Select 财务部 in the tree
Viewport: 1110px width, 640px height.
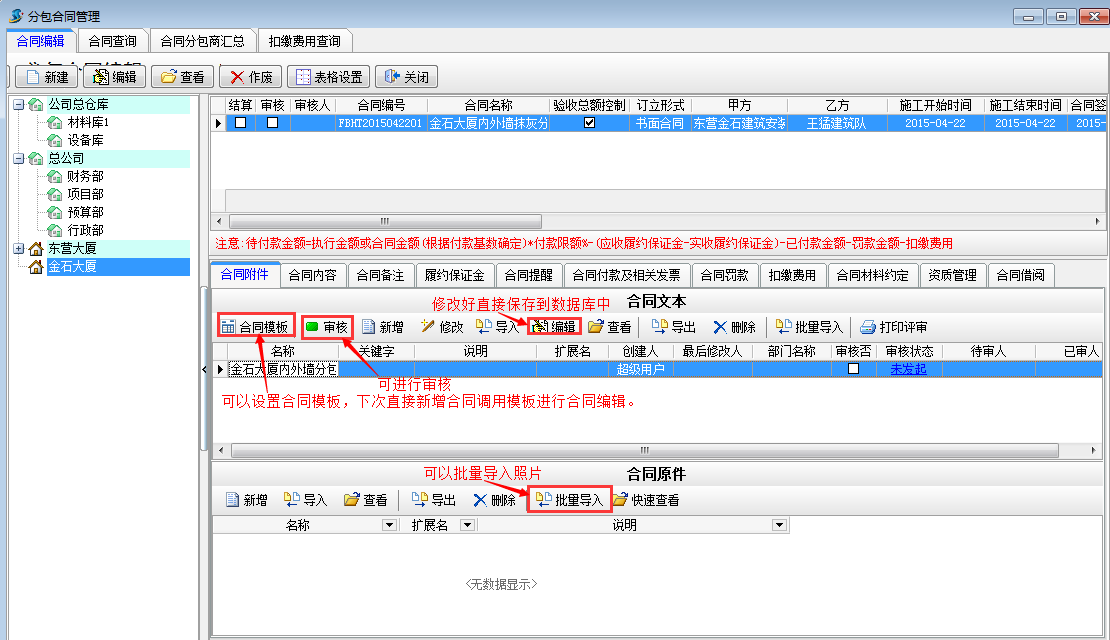(85, 176)
